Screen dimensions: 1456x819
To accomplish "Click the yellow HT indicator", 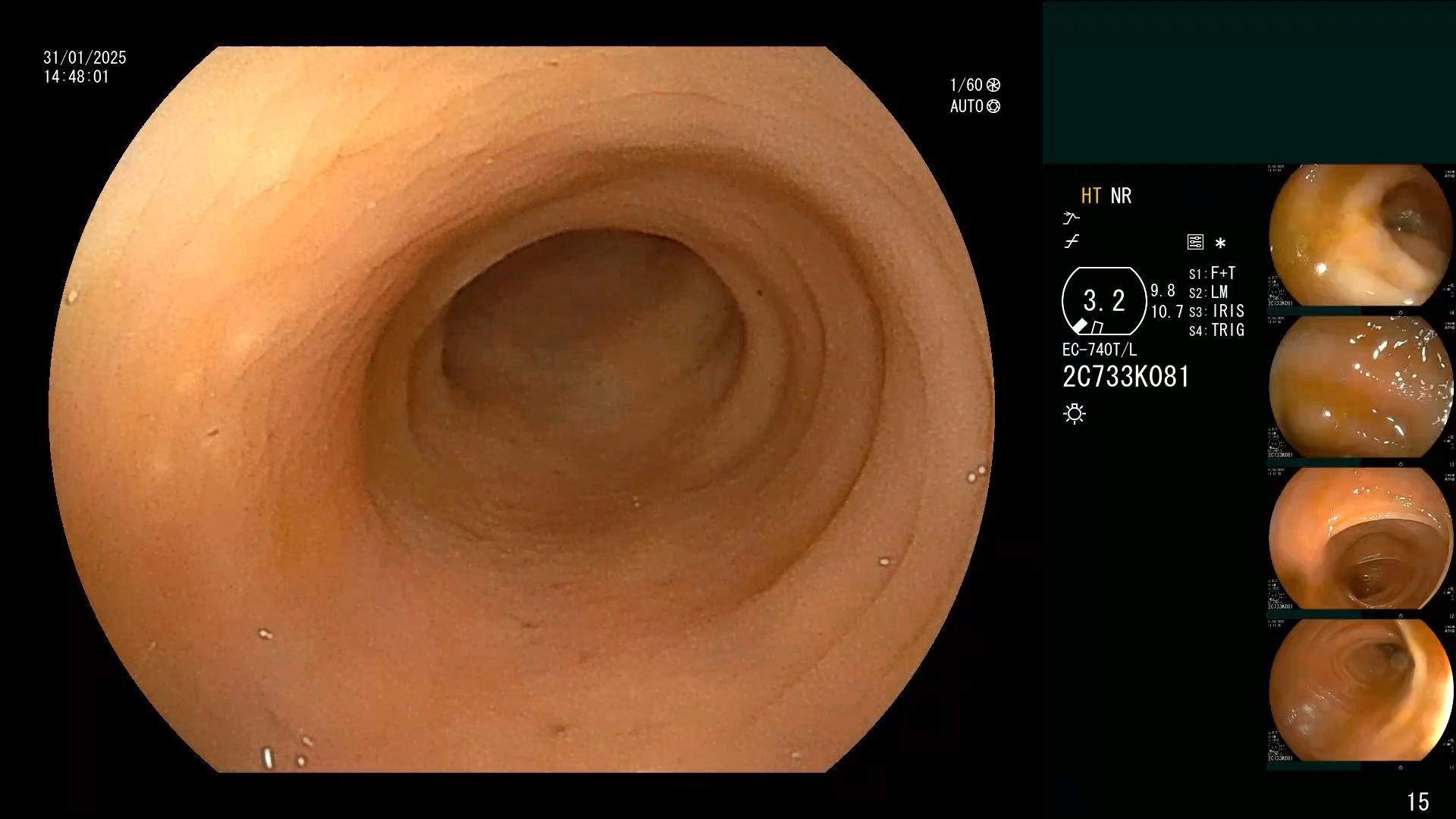I will tap(1090, 196).
